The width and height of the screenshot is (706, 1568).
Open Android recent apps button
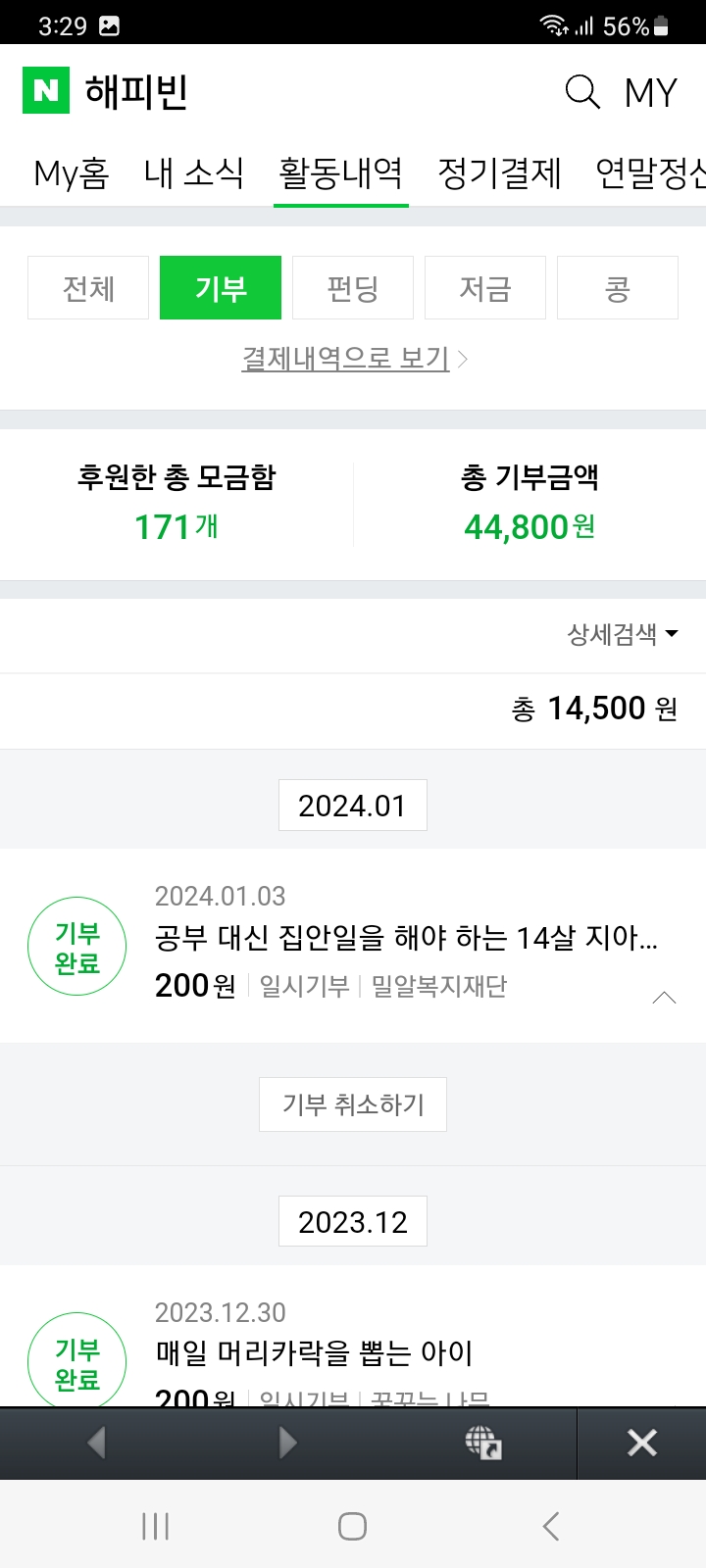click(x=155, y=1526)
